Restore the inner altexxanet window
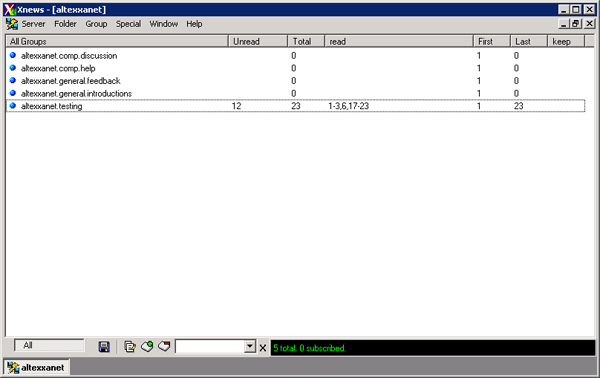600x378 pixels. [576, 24]
